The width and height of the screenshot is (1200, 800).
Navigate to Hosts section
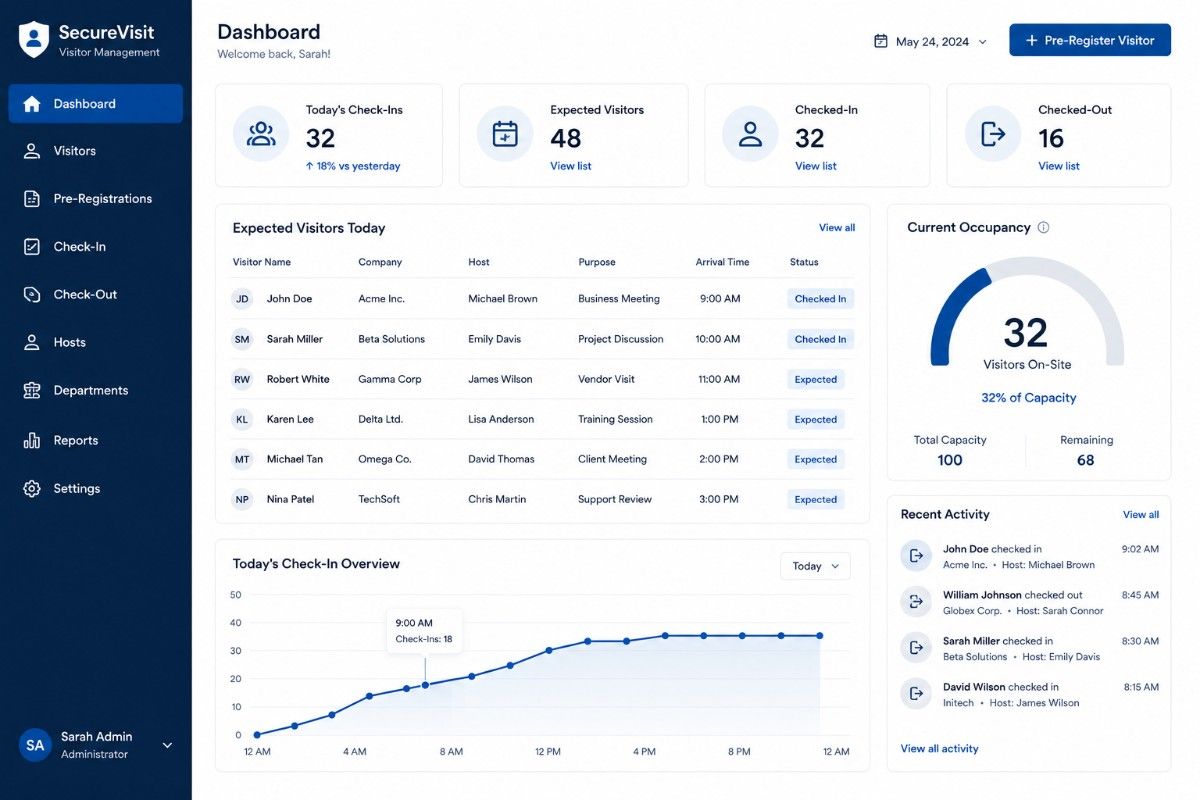tap(95, 342)
